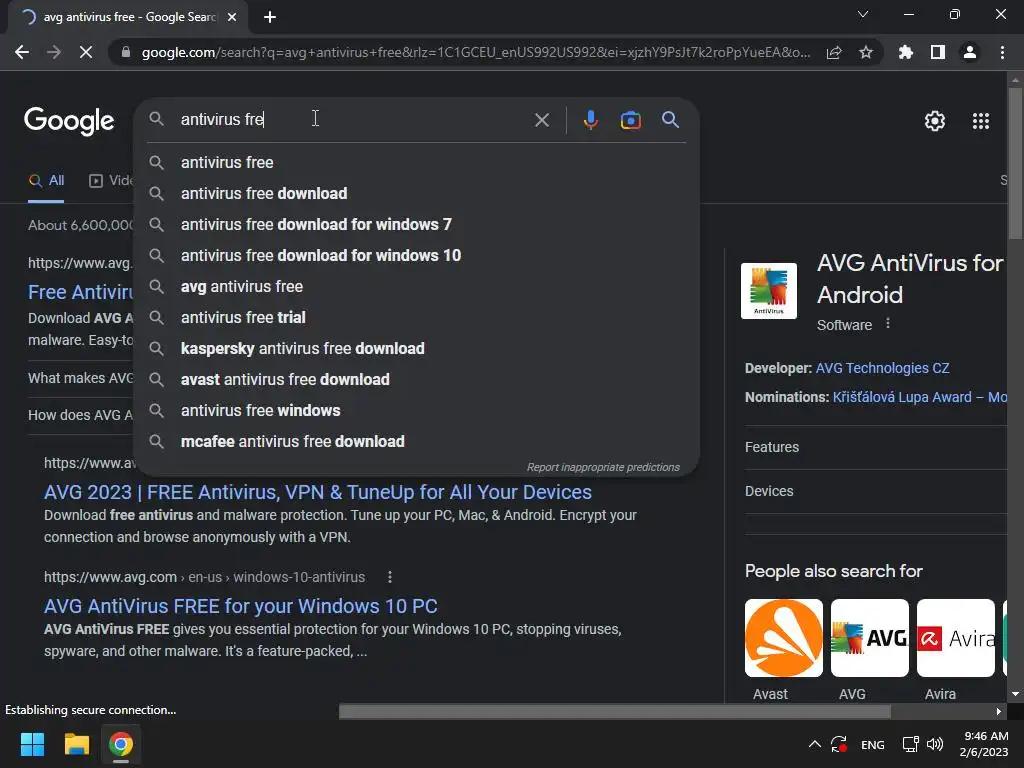Open 'Free Antivirus' first result title
Screen dimensions: 1024x768
pos(80,293)
